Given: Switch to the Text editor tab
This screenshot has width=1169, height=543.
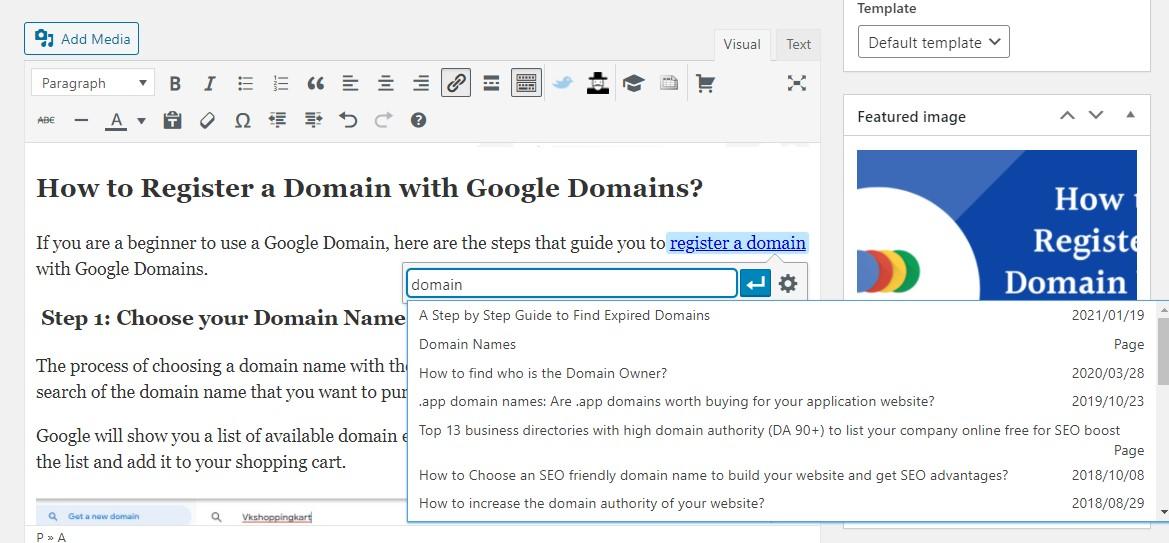Looking at the screenshot, I should click(798, 44).
